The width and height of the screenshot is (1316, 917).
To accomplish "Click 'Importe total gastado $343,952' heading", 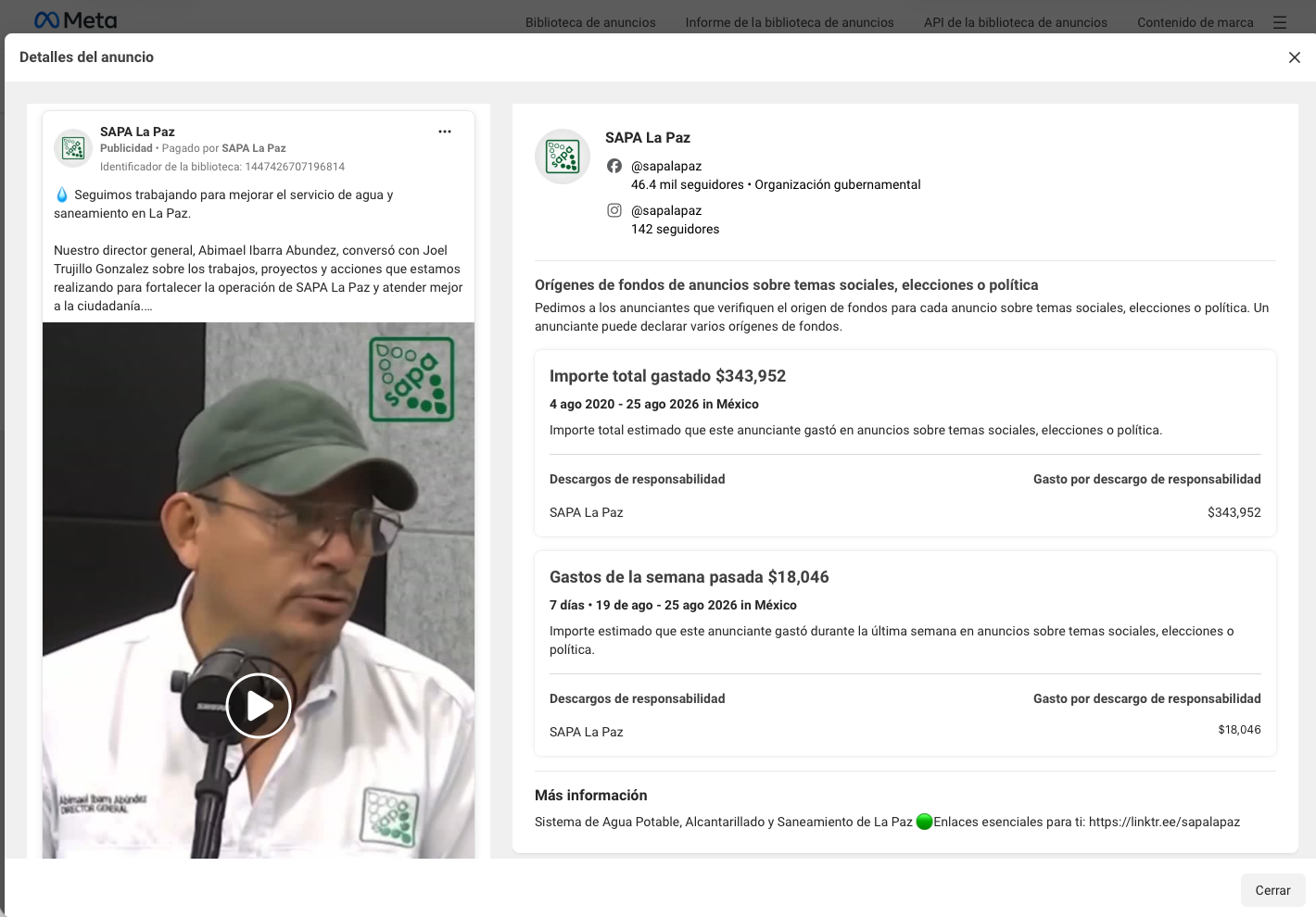I will [x=667, y=376].
